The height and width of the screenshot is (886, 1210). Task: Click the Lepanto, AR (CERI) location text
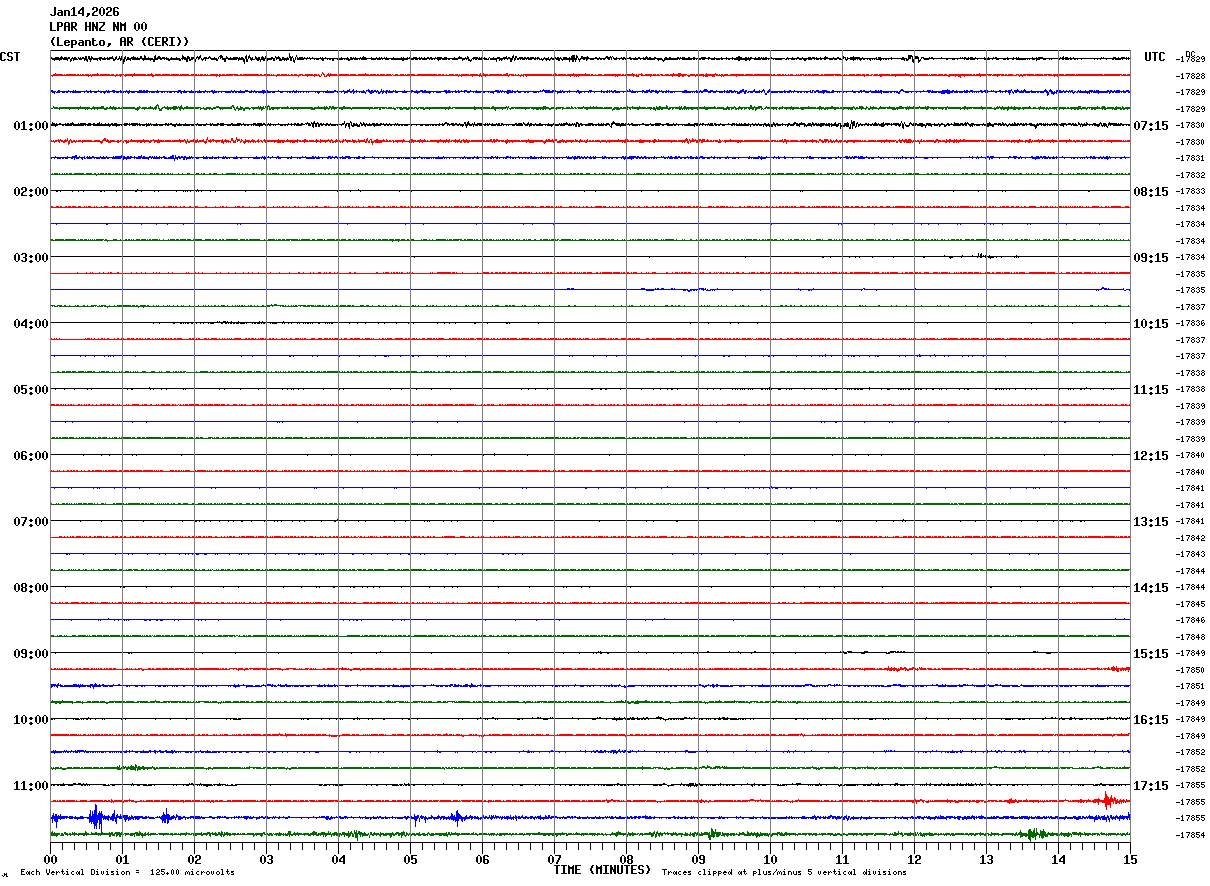pyautogui.click(x=119, y=42)
